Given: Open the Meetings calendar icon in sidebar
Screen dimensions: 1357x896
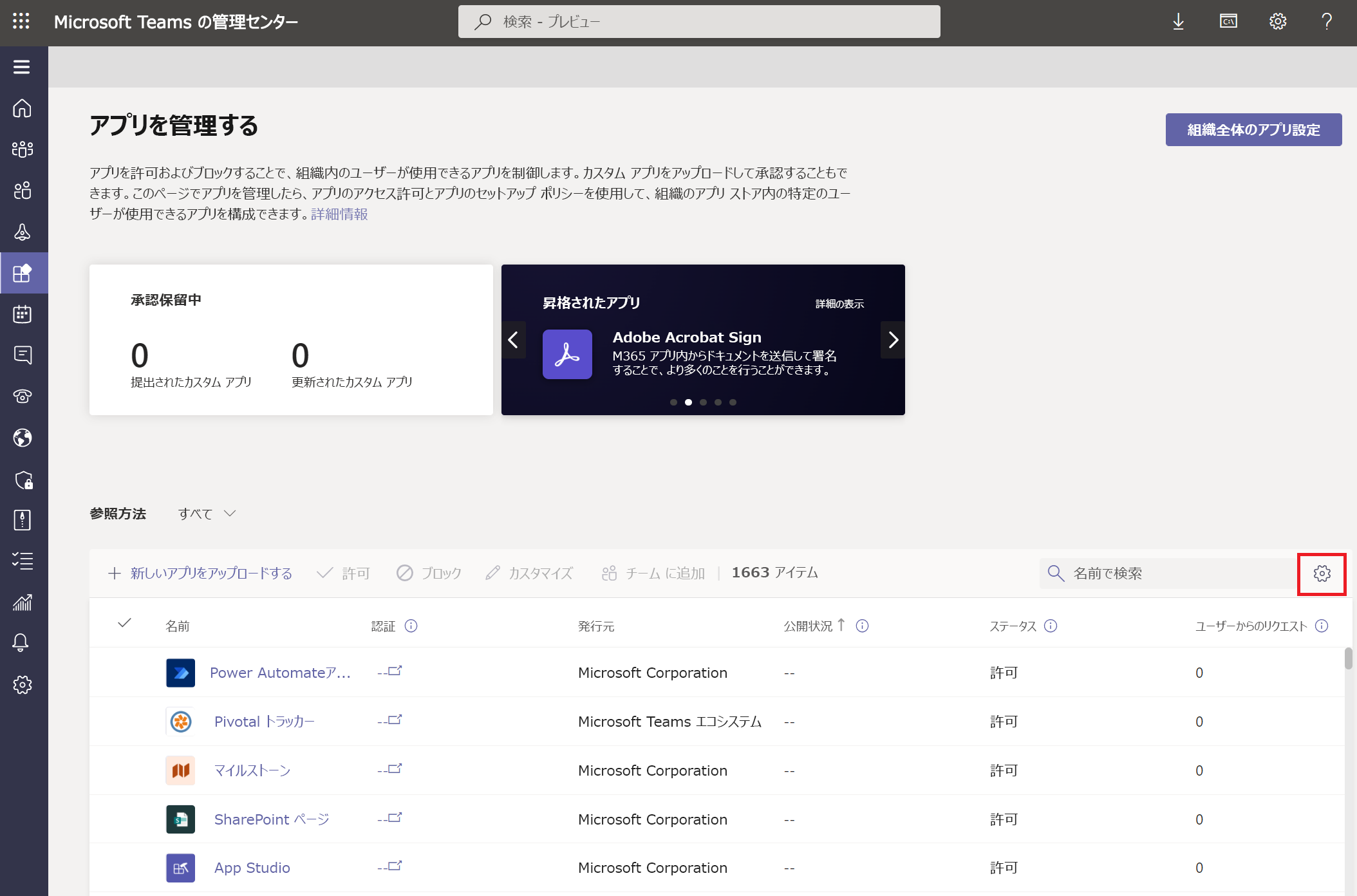Looking at the screenshot, I should (x=23, y=314).
